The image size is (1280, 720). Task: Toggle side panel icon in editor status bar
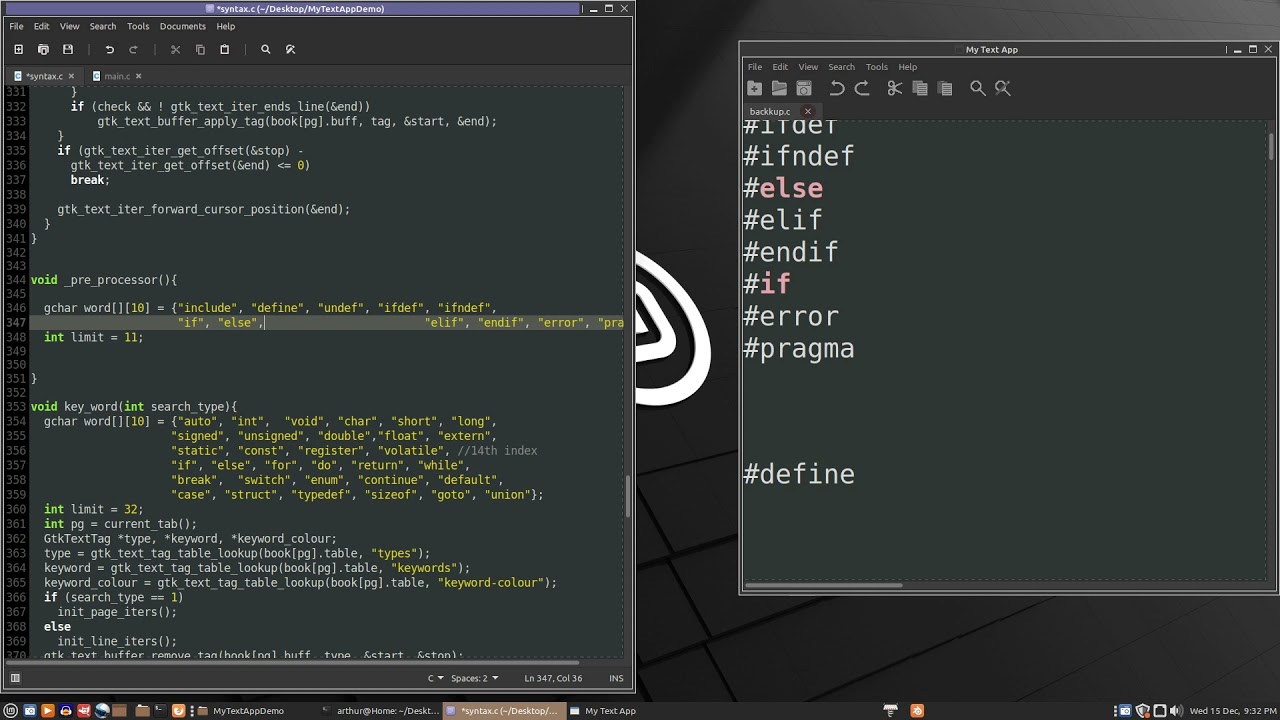[x=15, y=678]
